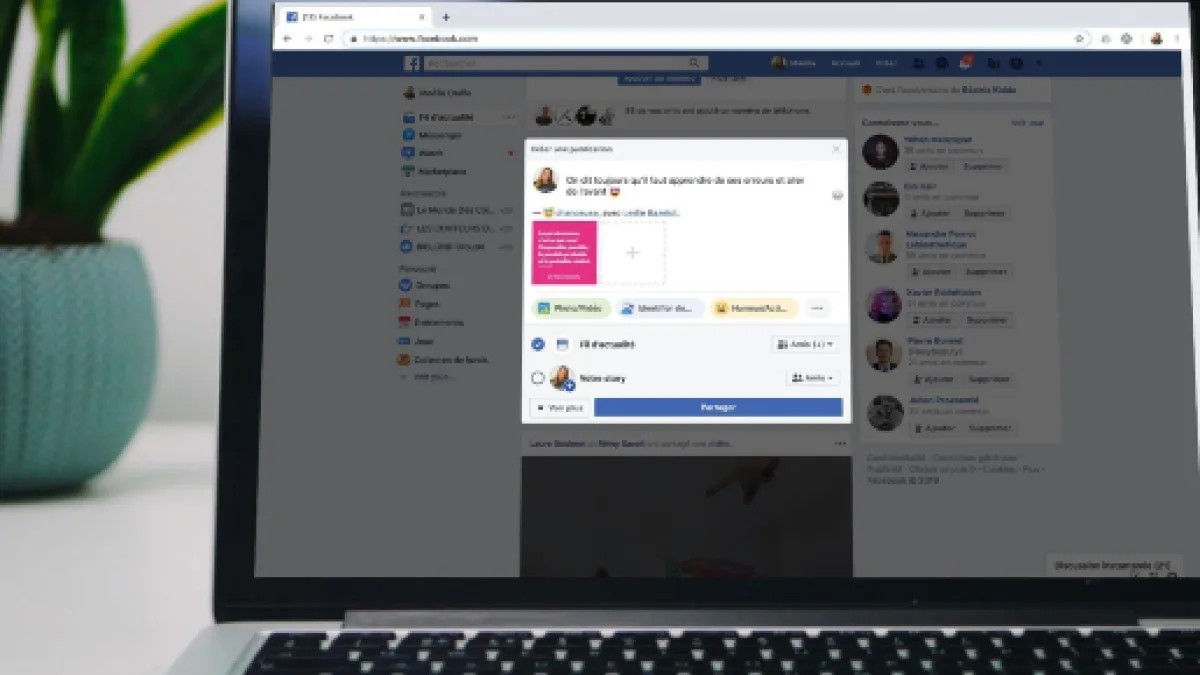
Task: Show more post options with three dots
Action: 817,309
